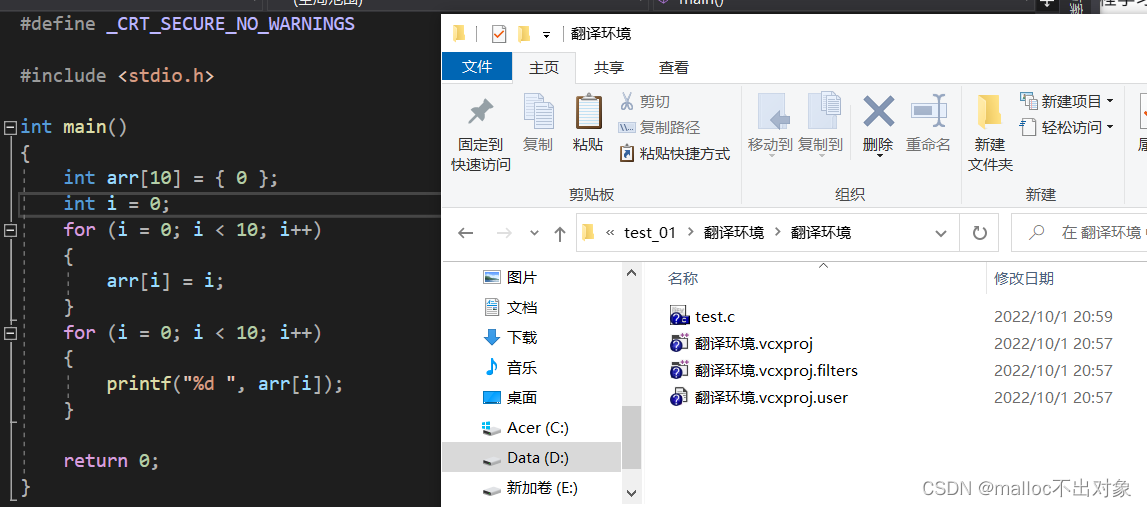Open the 文件 menu tab
1147x507 pixels.
tap(477, 67)
